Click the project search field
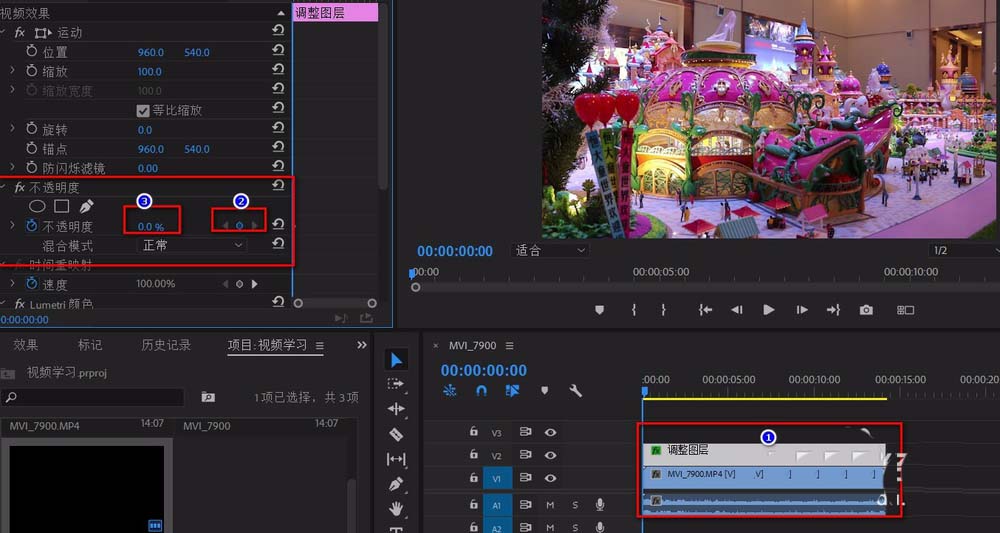The width and height of the screenshot is (1000, 533). 92,397
